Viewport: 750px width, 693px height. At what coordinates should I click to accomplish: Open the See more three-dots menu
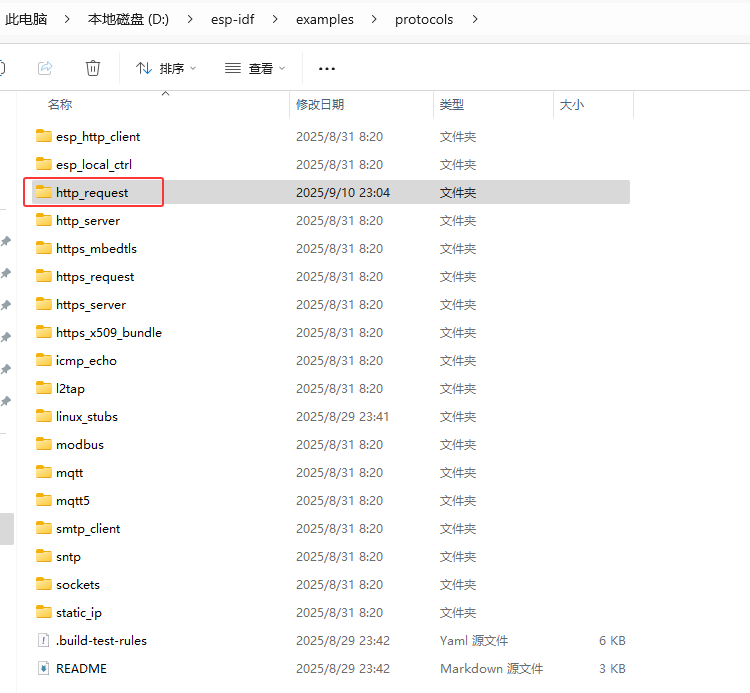(x=327, y=68)
